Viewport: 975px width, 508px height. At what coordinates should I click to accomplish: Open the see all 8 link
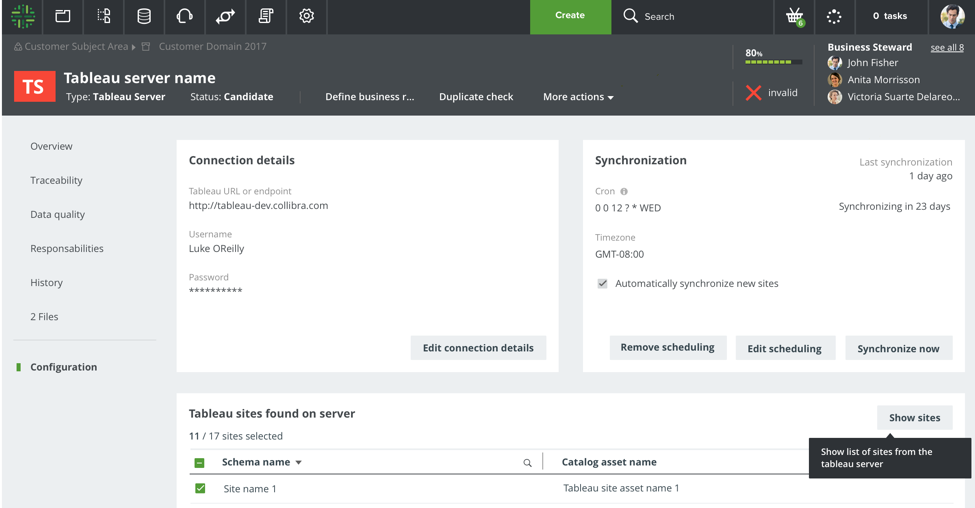[x=947, y=48]
